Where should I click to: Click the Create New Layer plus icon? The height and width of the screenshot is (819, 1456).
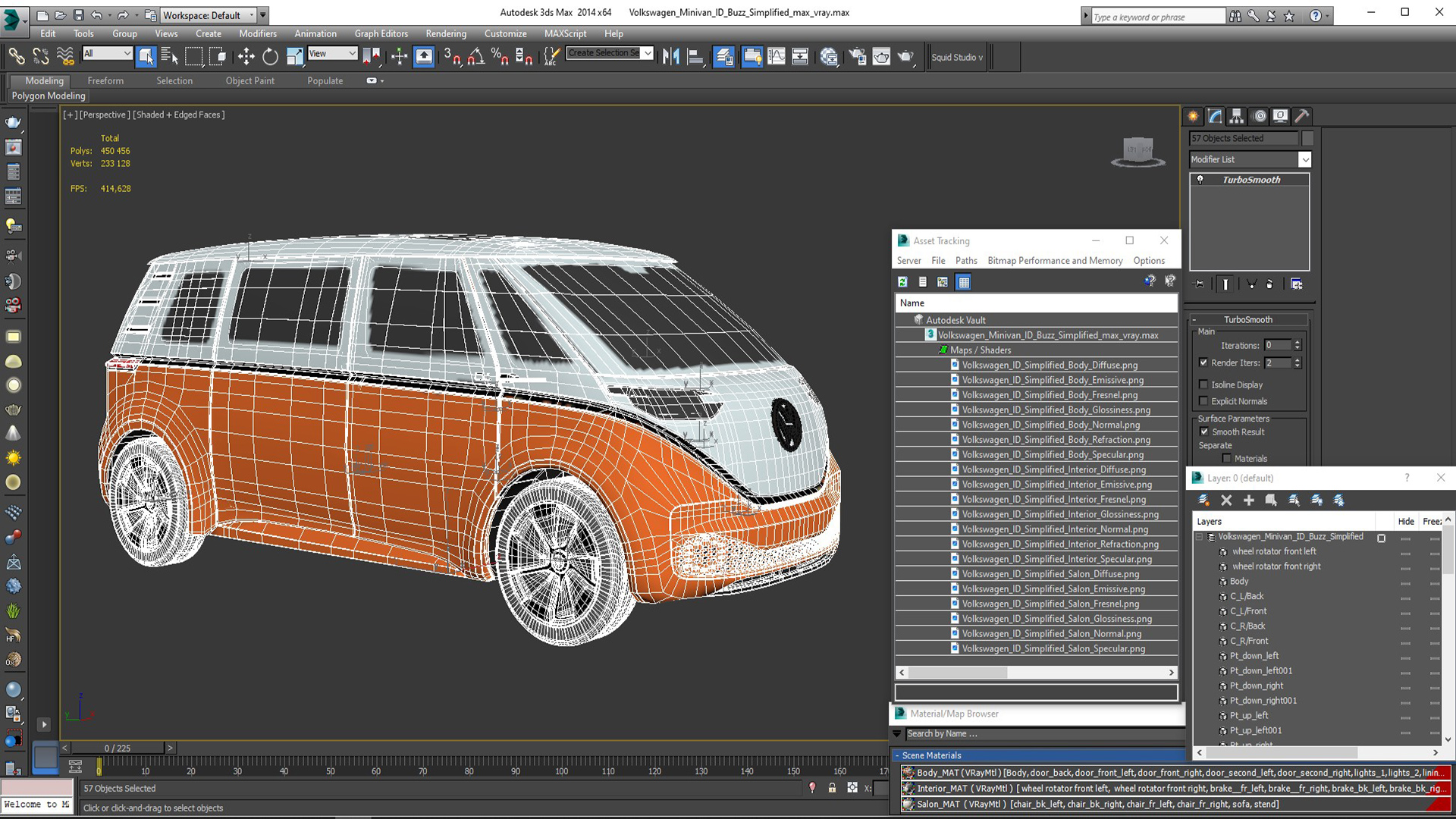(1248, 500)
